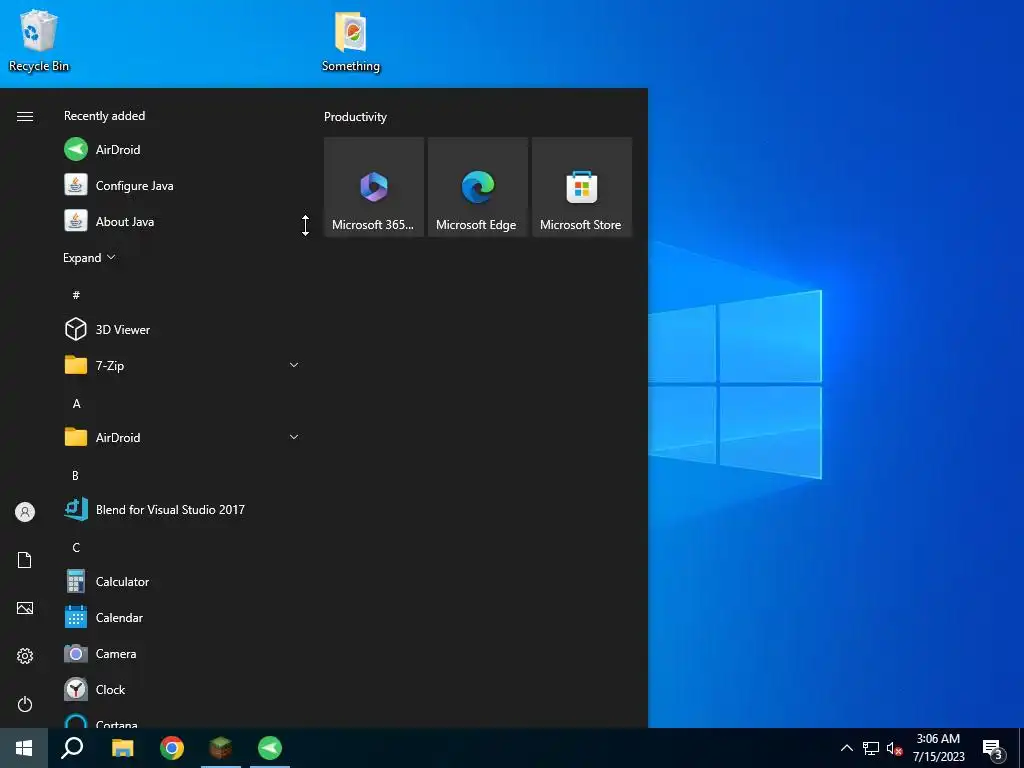This screenshot has width=1024, height=768.
Task: Switch to AirDroid on the taskbar
Action: coord(270,748)
